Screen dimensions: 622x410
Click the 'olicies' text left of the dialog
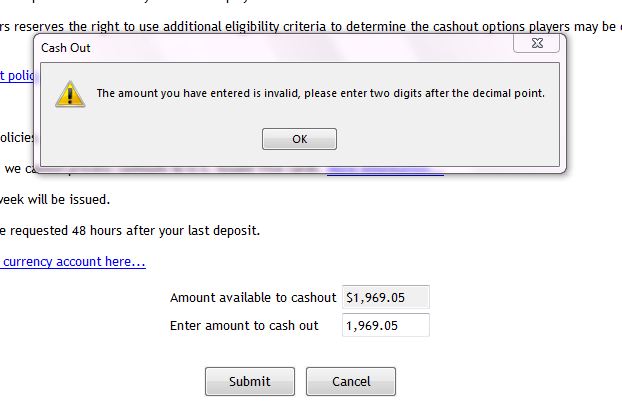[x=17, y=137]
